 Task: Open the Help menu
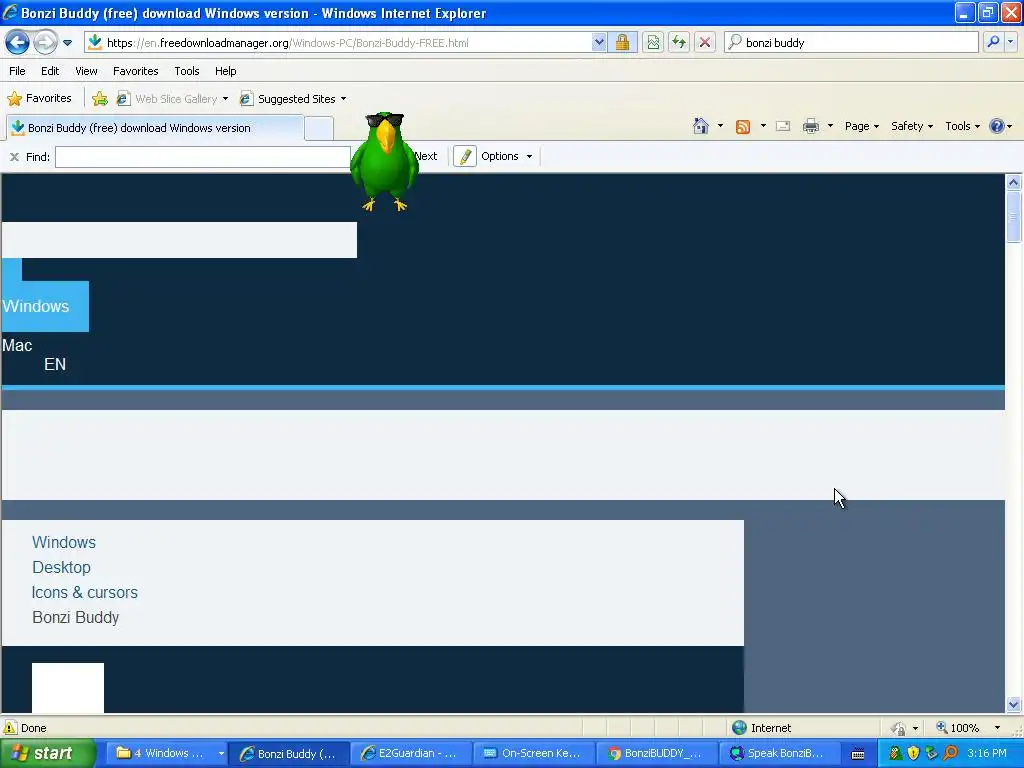click(225, 71)
